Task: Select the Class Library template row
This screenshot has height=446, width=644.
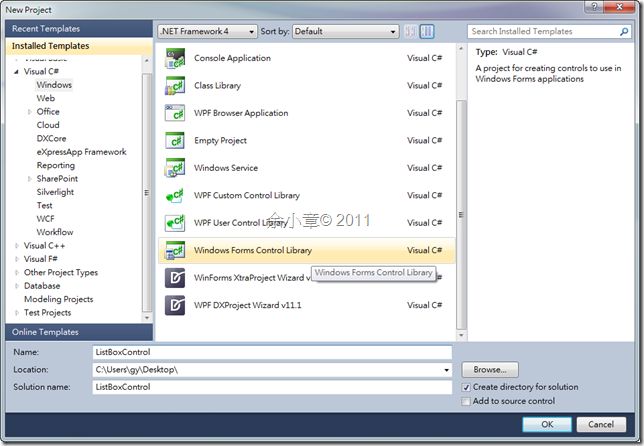Action: tap(307, 85)
